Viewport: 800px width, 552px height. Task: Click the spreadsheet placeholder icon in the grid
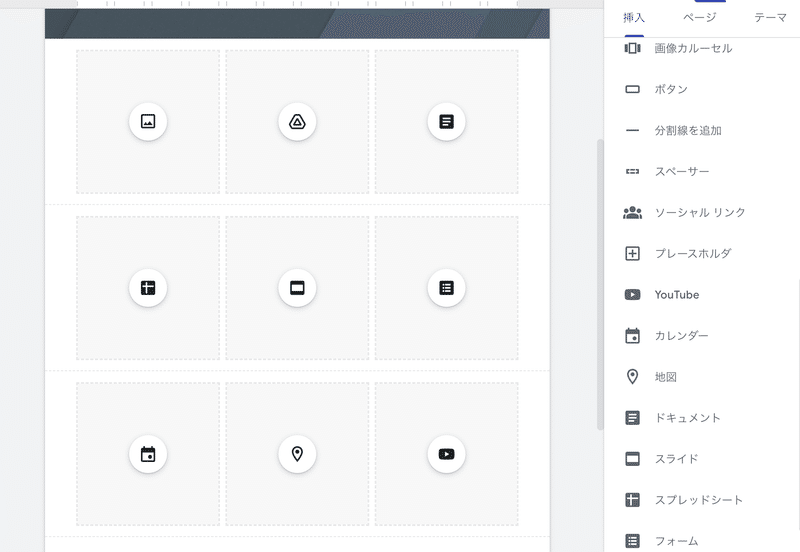148,288
